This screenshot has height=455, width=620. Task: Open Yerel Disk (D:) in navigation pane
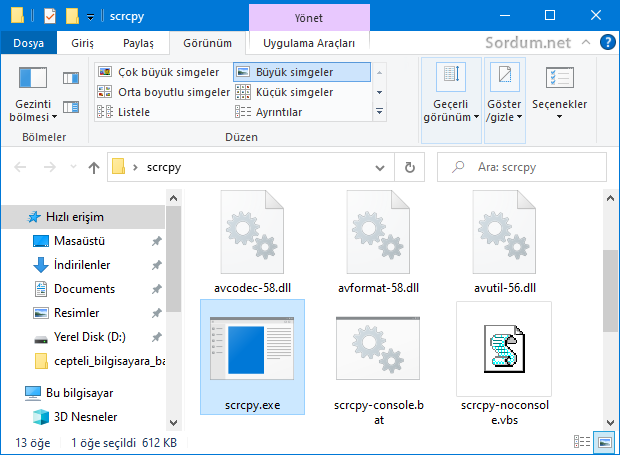[90, 337]
